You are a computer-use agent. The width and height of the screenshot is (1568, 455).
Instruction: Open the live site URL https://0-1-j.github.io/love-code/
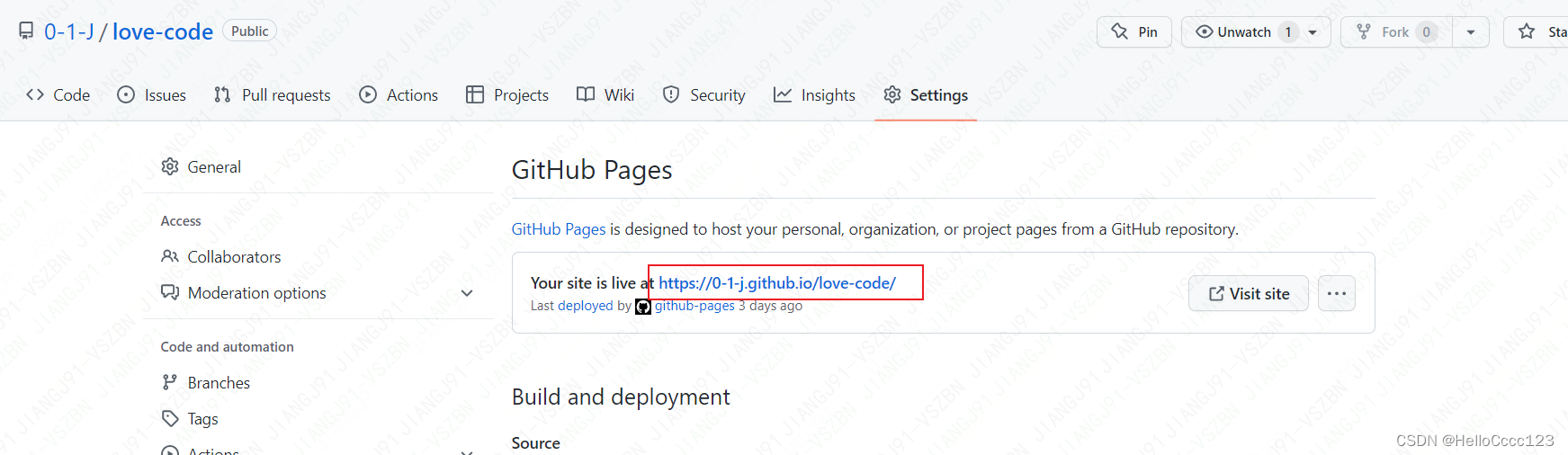pos(777,283)
